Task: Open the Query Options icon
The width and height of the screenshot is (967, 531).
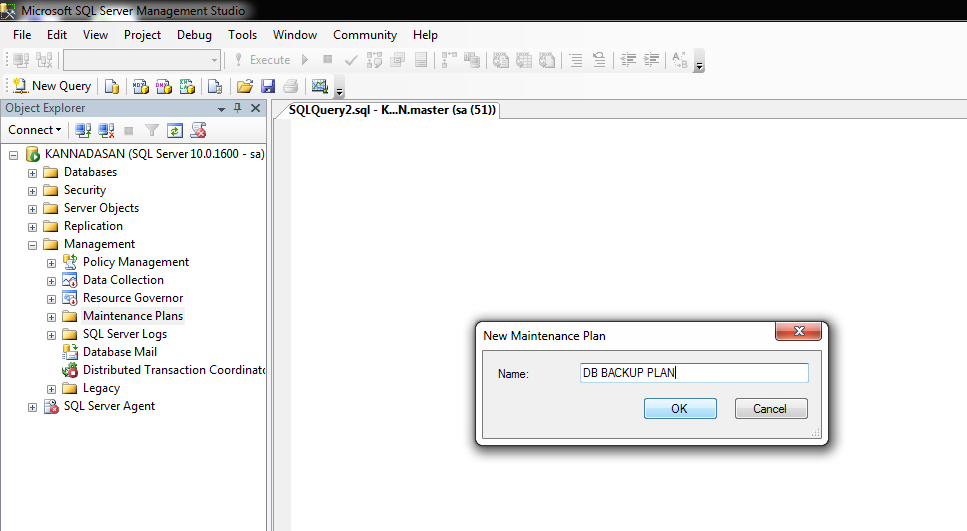Action: tap(398, 60)
